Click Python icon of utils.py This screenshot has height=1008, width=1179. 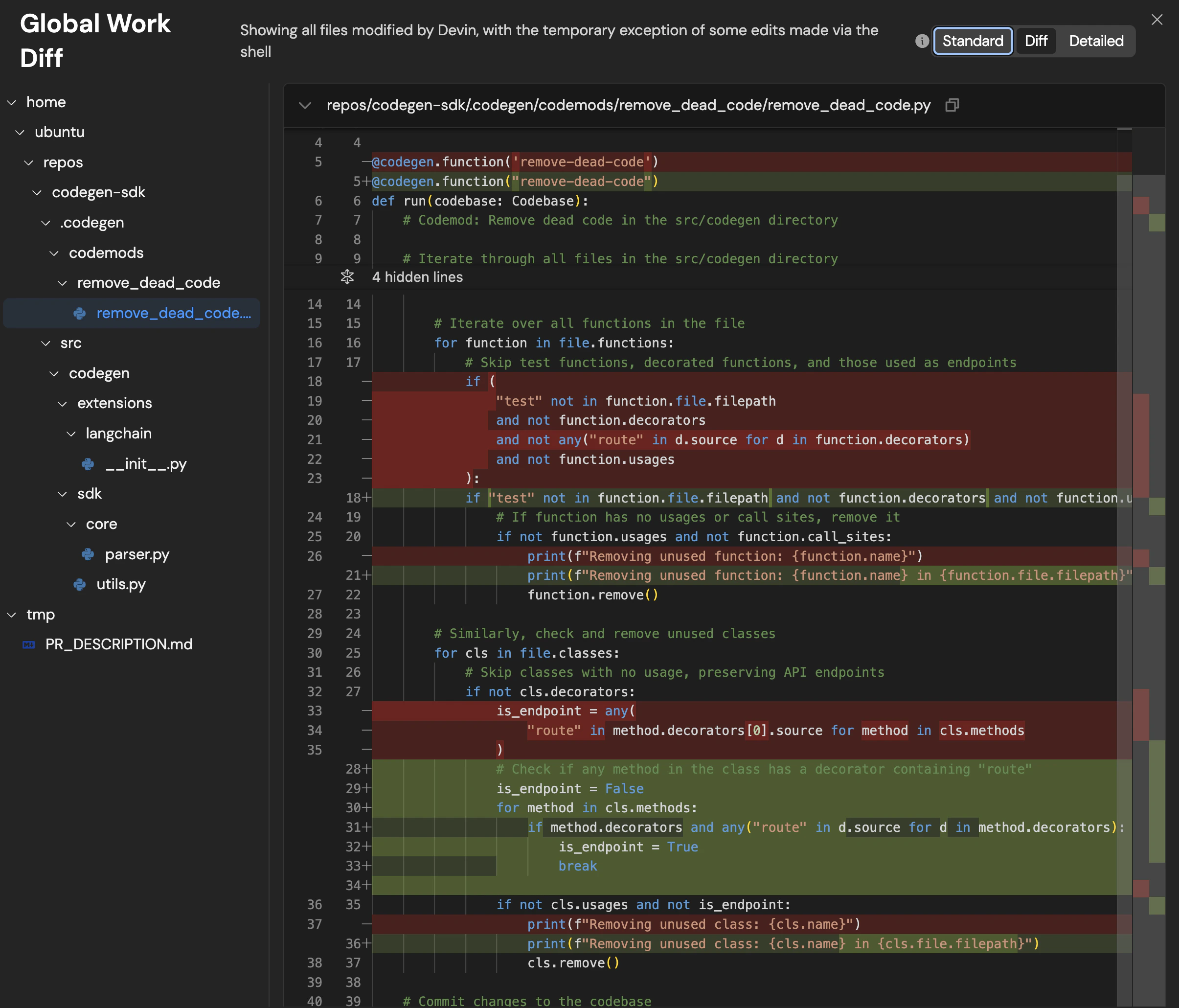point(80,585)
